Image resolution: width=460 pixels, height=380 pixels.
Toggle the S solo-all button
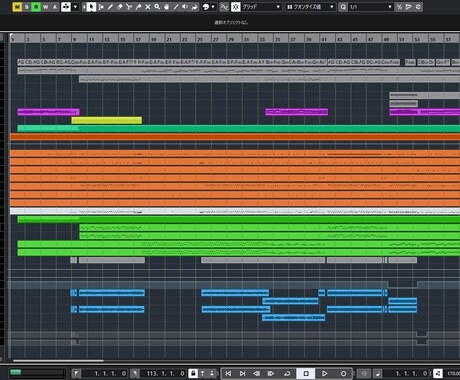pos(27,7)
